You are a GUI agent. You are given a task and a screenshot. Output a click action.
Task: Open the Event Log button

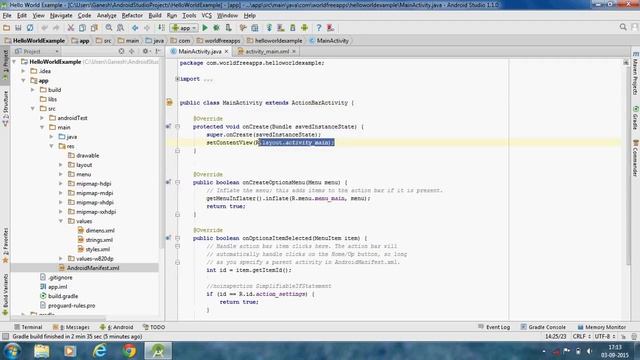(494, 327)
